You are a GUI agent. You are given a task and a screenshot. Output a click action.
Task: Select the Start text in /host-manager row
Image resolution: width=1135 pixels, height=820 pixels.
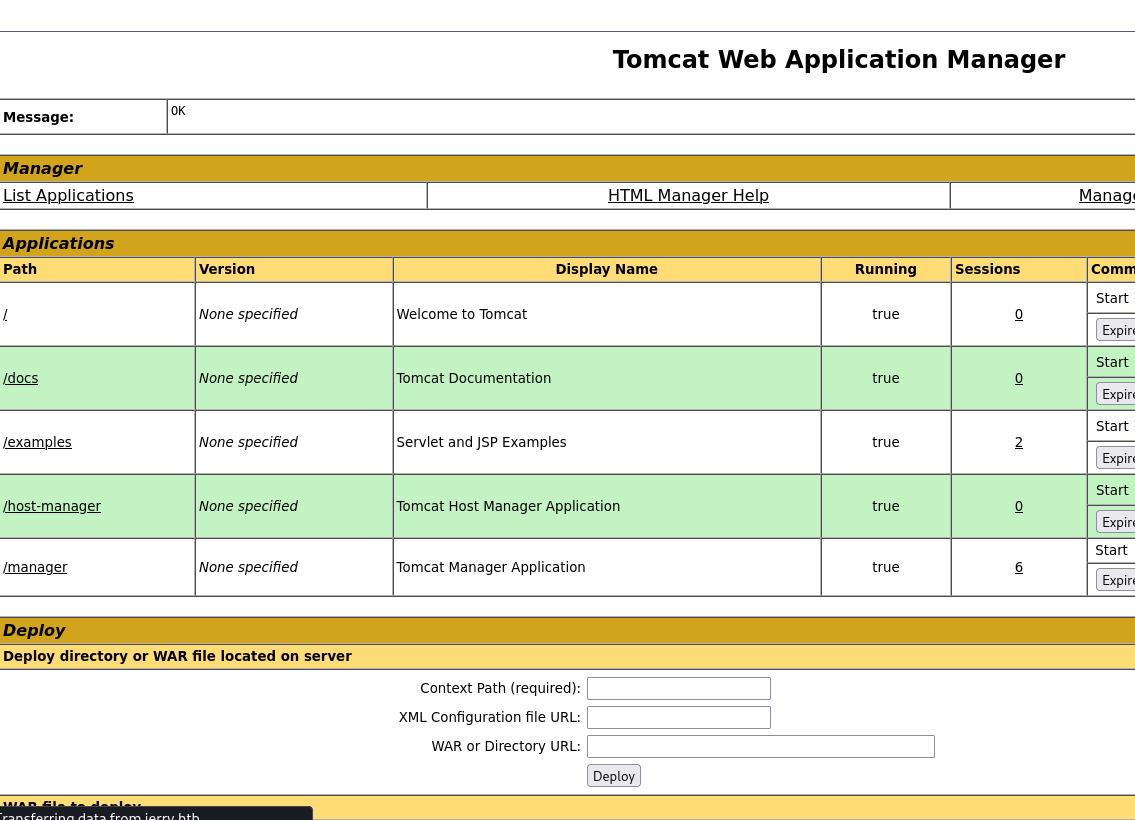point(1112,490)
